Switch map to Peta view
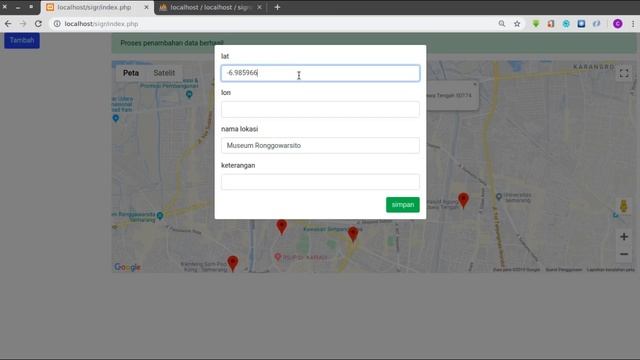This screenshot has height=360, width=640. point(131,73)
